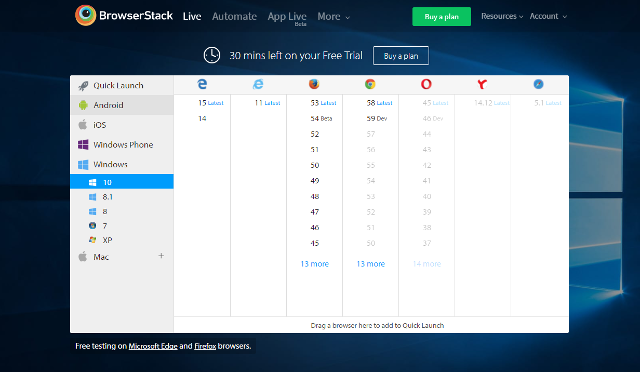The width and height of the screenshot is (640, 372).
Task: Expand the Mac section with plus
Action: [x=161, y=256]
